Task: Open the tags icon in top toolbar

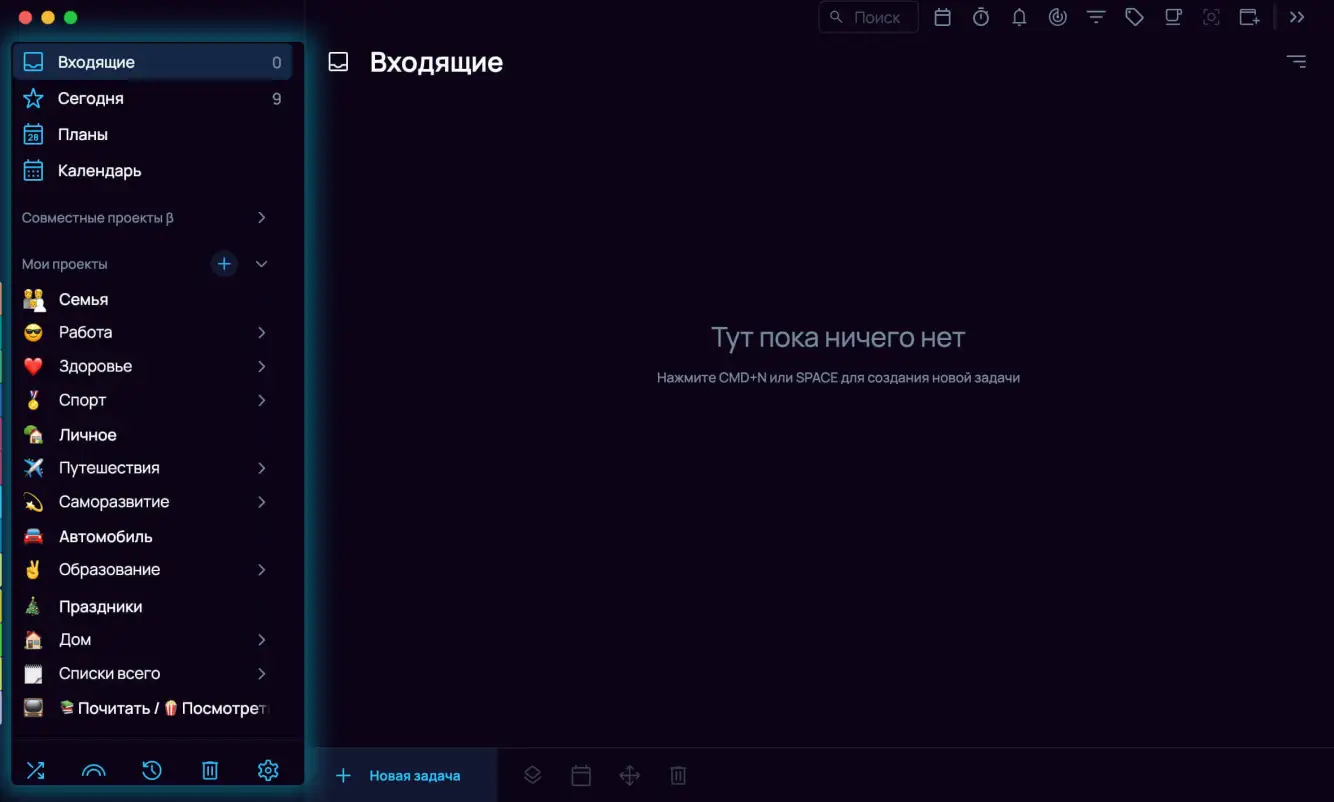Action: coord(1134,17)
